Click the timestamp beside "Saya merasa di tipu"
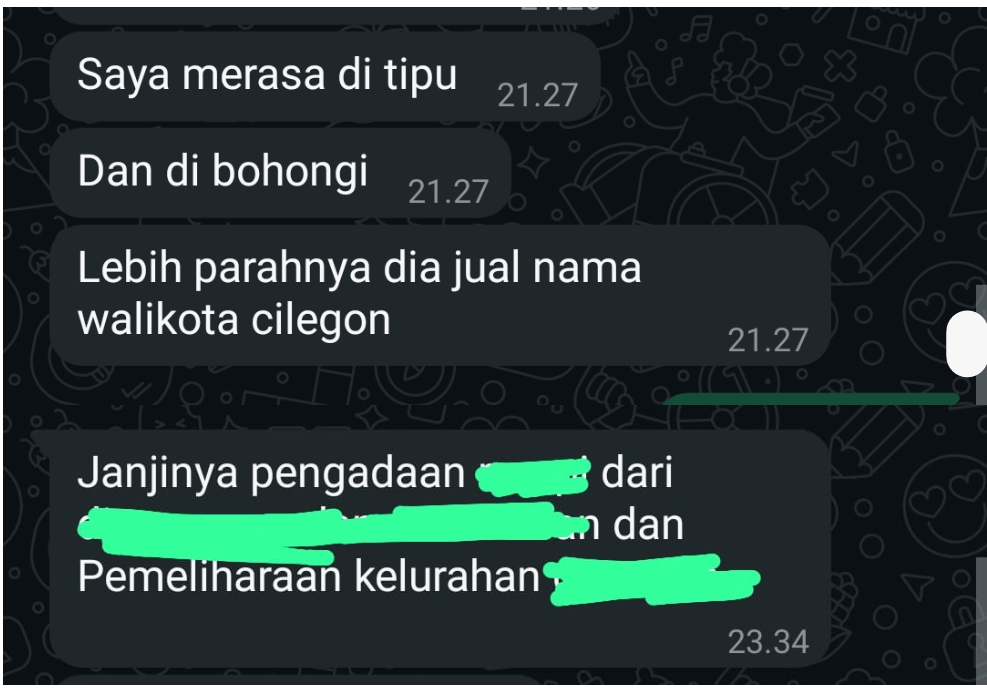987x694 pixels. point(538,95)
